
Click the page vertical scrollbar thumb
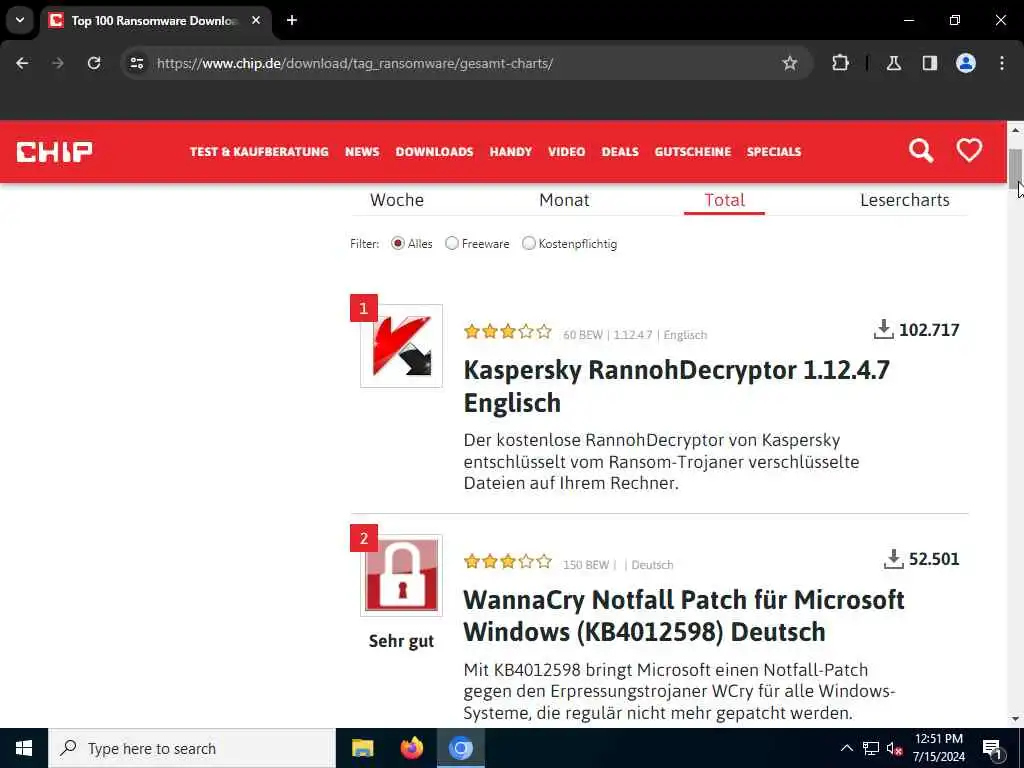(x=1015, y=168)
